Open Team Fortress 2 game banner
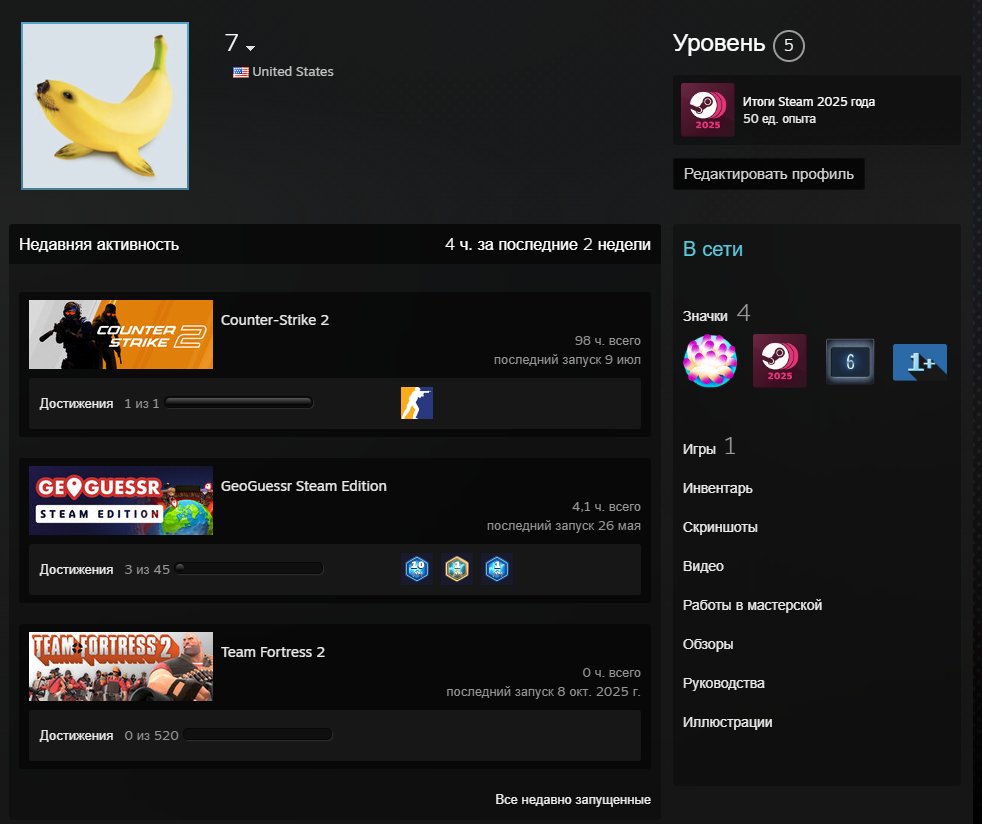The width and height of the screenshot is (982, 824). pyautogui.click(x=121, y=666)
